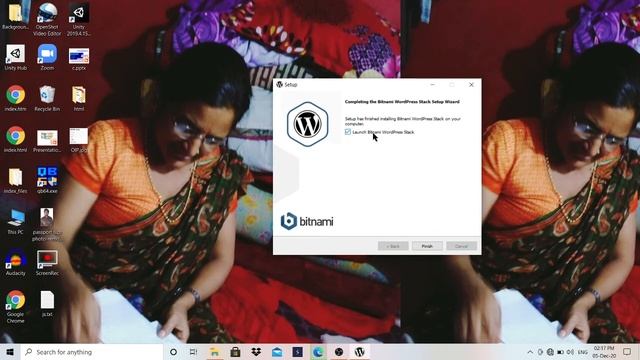The width and height of the screenshot is (640, 360).
Task: Click the Cancel button in Setup
Action: coord(461,246)
